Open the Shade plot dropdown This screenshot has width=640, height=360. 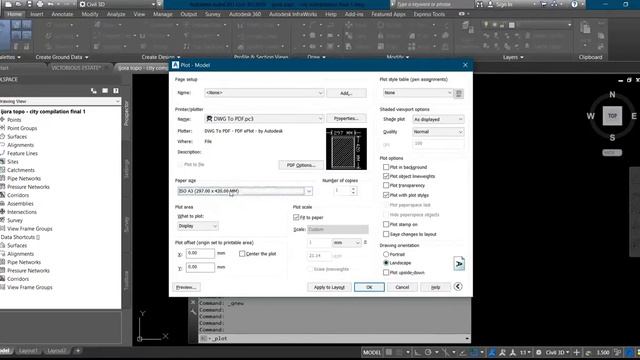click(x=438, y=119)
